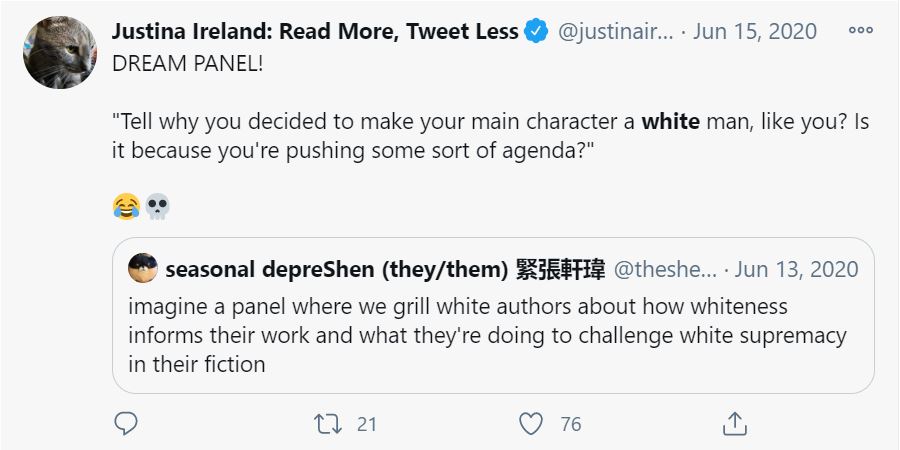
Task: Open the Jun 15, 2020 timestamp link
Action: tap(754, 32)
